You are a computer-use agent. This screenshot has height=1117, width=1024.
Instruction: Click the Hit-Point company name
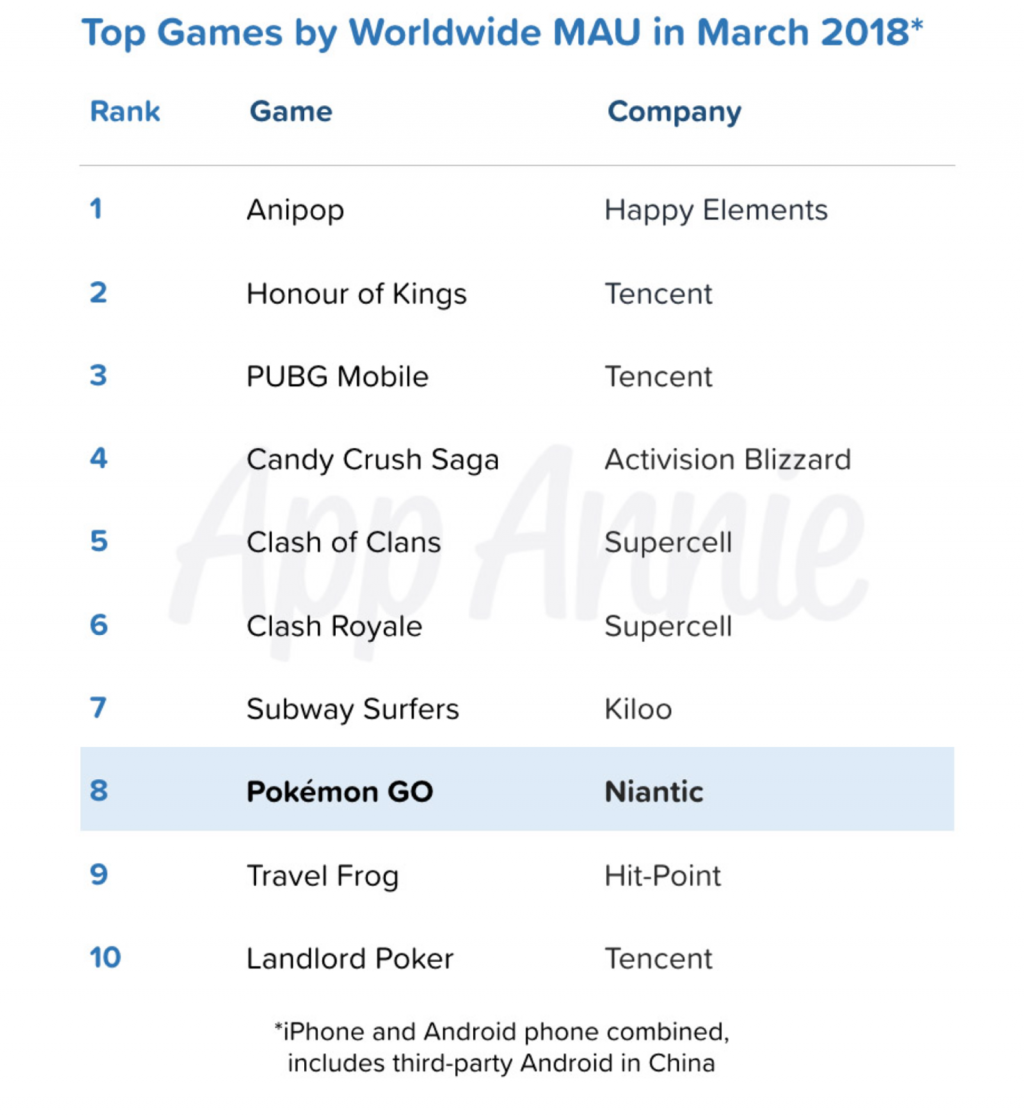click(x=663, y=876)
